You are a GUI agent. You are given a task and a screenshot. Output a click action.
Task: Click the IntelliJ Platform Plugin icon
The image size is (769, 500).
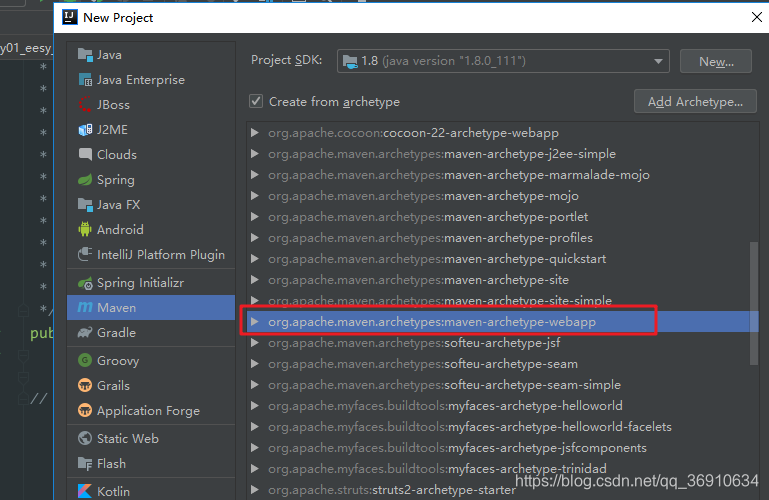coord(85,254)
